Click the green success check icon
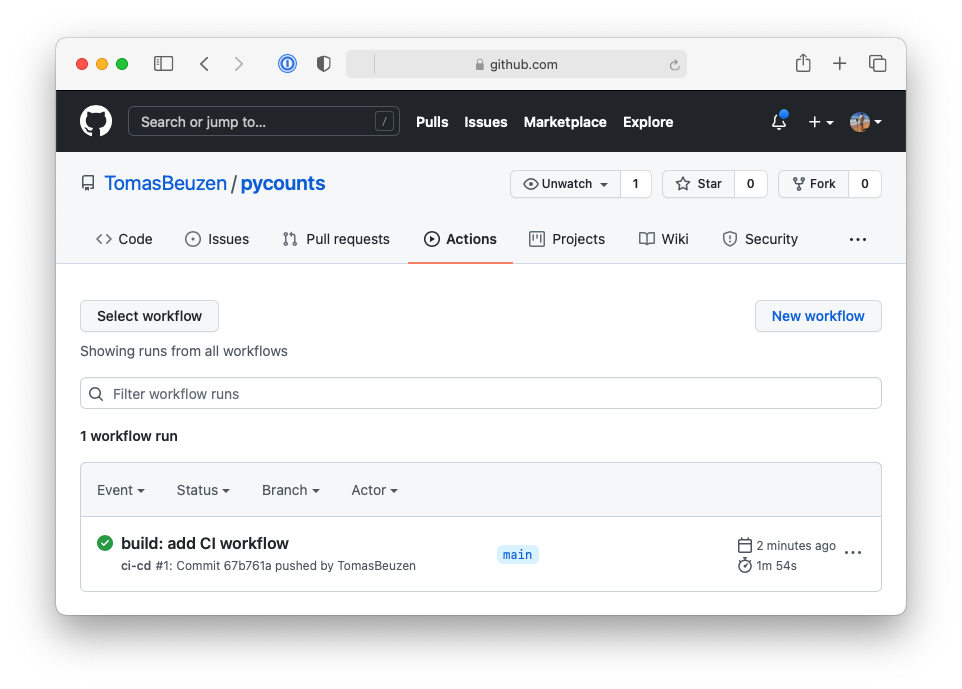The height and width of the screenshot is (689, 962). (x=105, y=543)
